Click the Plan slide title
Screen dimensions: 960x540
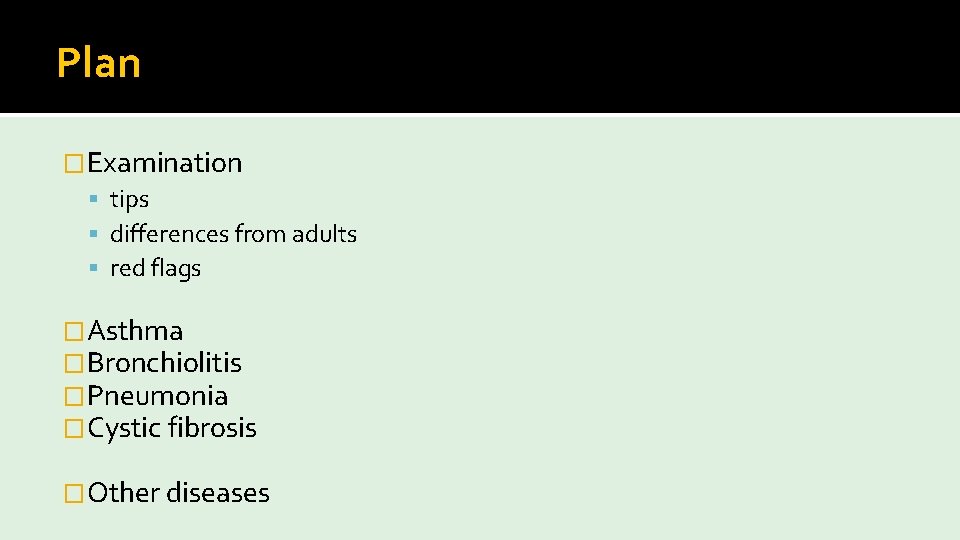pos(99,63)
